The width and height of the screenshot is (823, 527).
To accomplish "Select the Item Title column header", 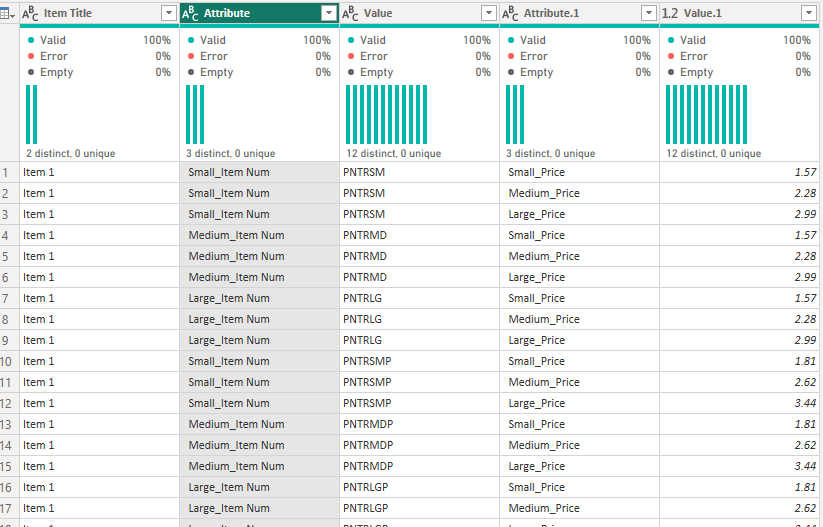I will coord(99,13).
